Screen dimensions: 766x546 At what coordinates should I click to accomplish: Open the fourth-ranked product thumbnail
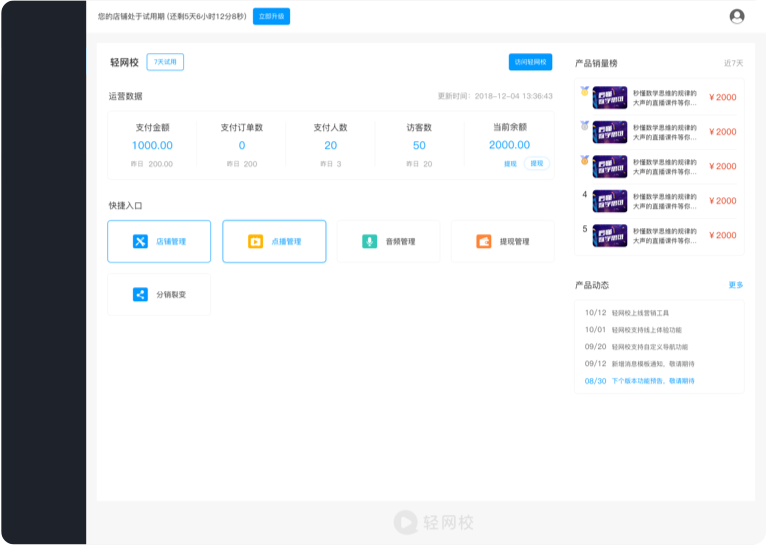coord(610,201)
